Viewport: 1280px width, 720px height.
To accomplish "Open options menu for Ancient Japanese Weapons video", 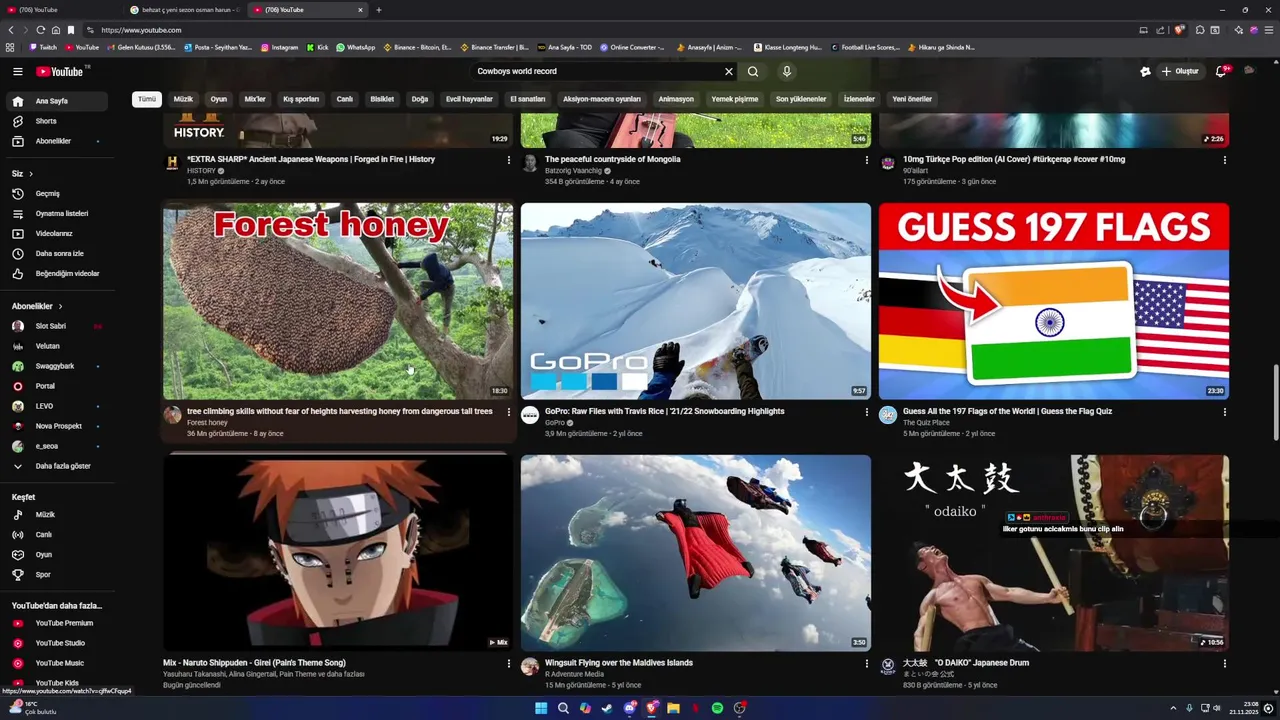I will pos(509,160).
